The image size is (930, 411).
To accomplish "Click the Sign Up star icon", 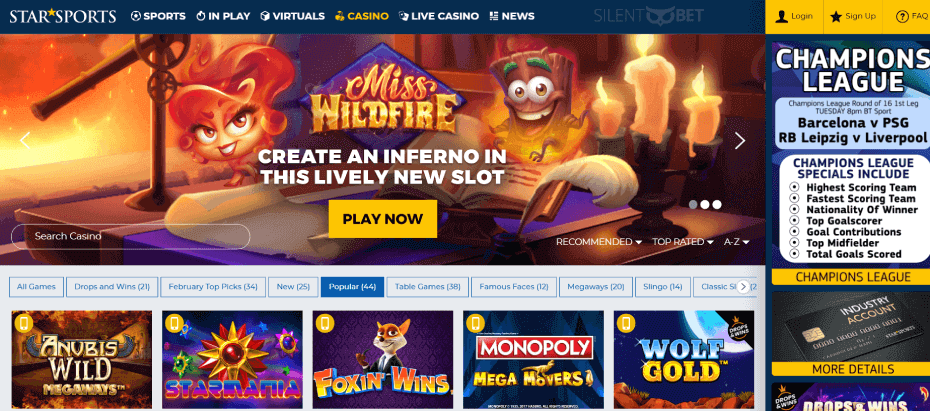I will [836, 17].
